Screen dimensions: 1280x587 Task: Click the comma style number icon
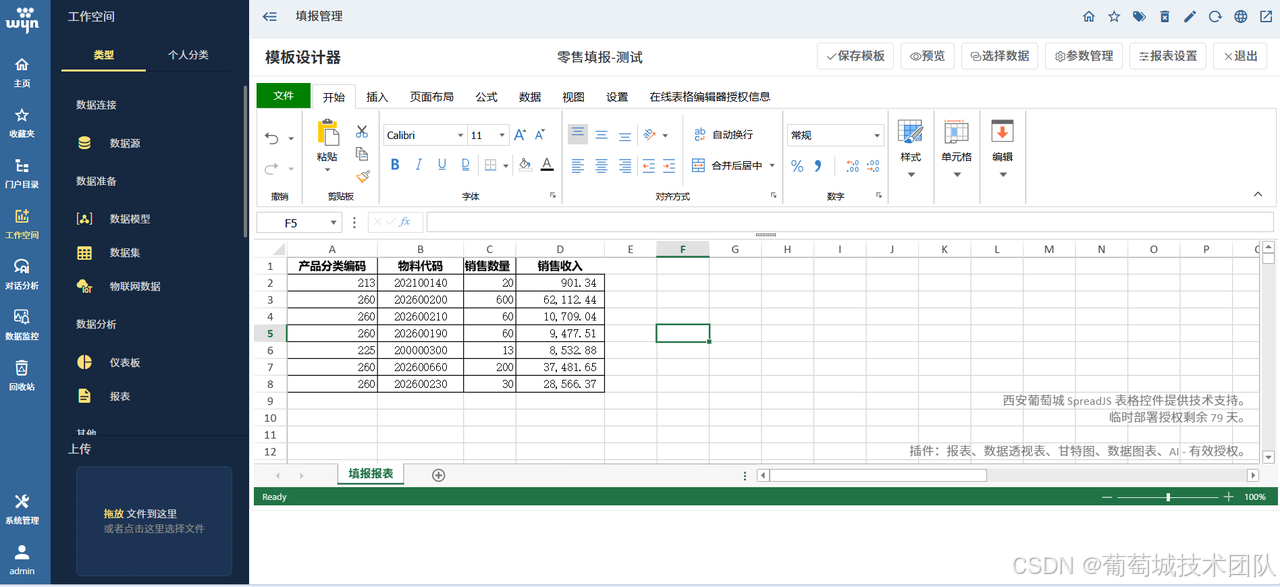tap(818, 166)
